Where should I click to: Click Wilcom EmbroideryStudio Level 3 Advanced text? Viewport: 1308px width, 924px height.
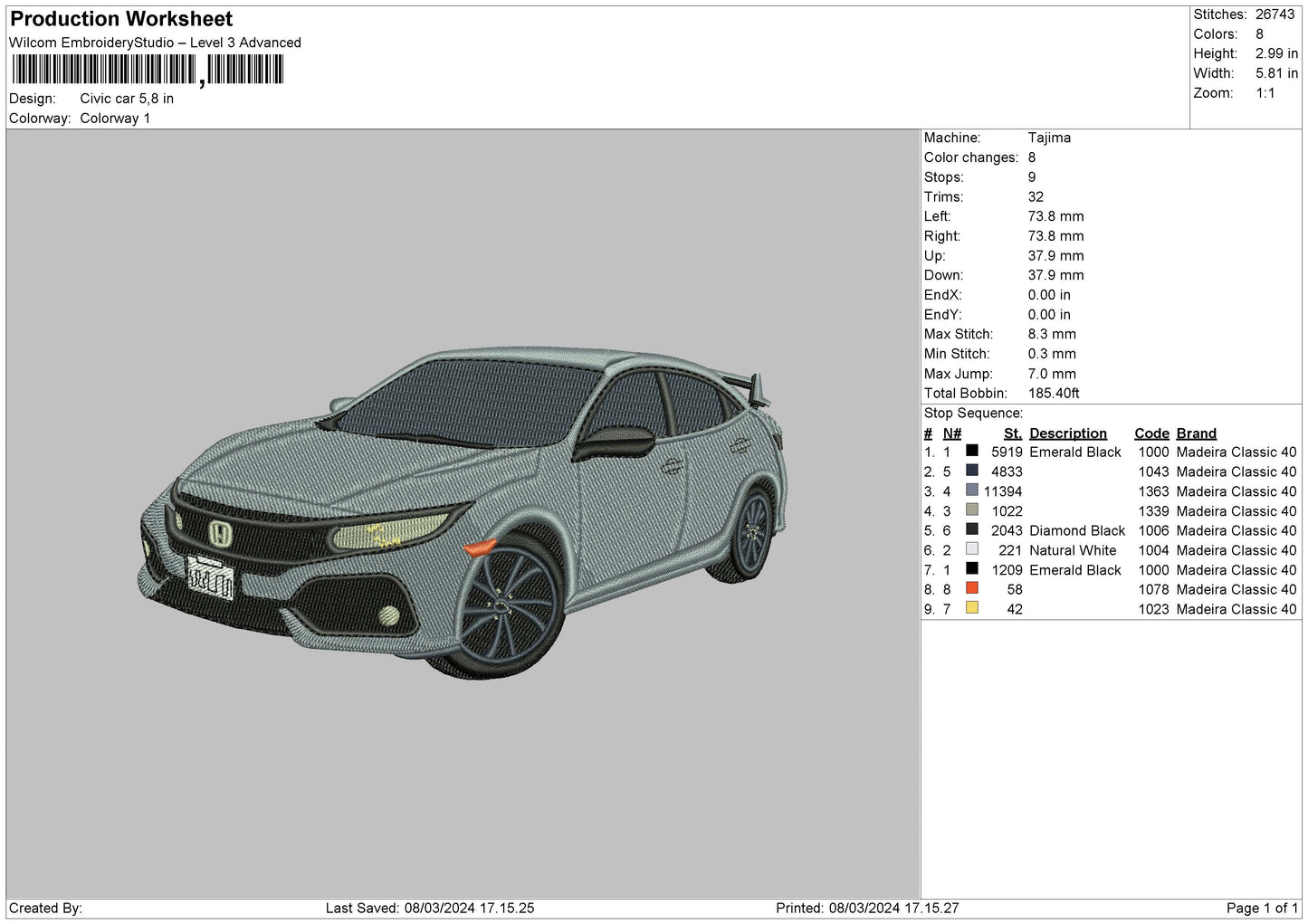tap(155, 43)
